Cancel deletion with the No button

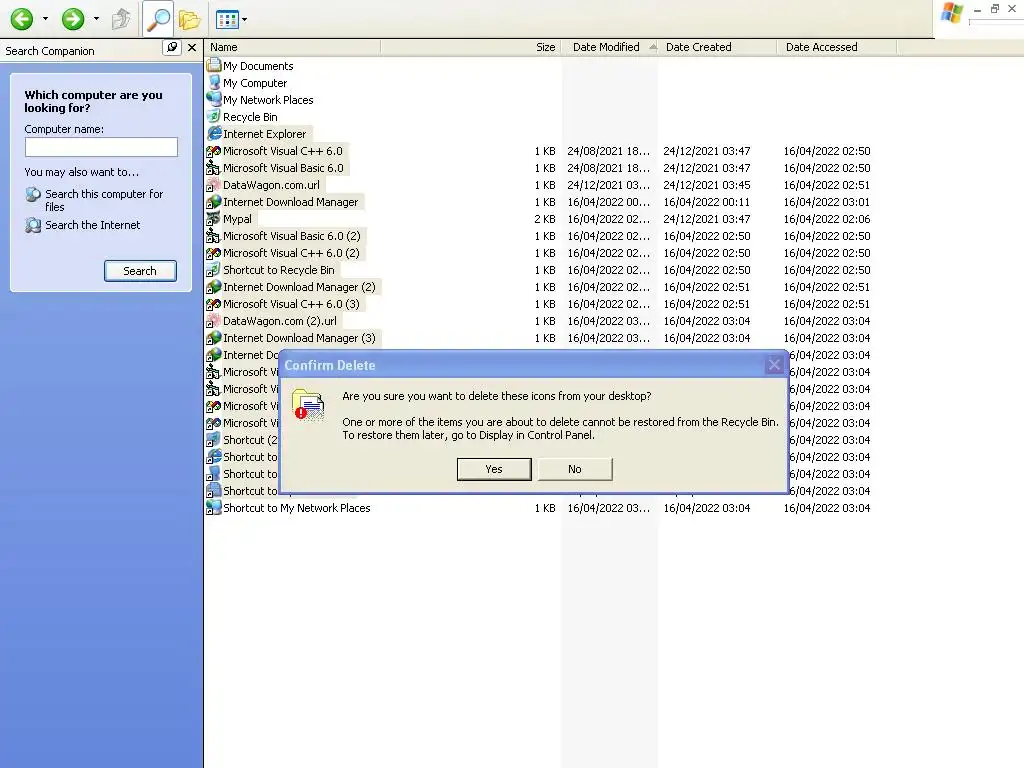click(575, 469)
